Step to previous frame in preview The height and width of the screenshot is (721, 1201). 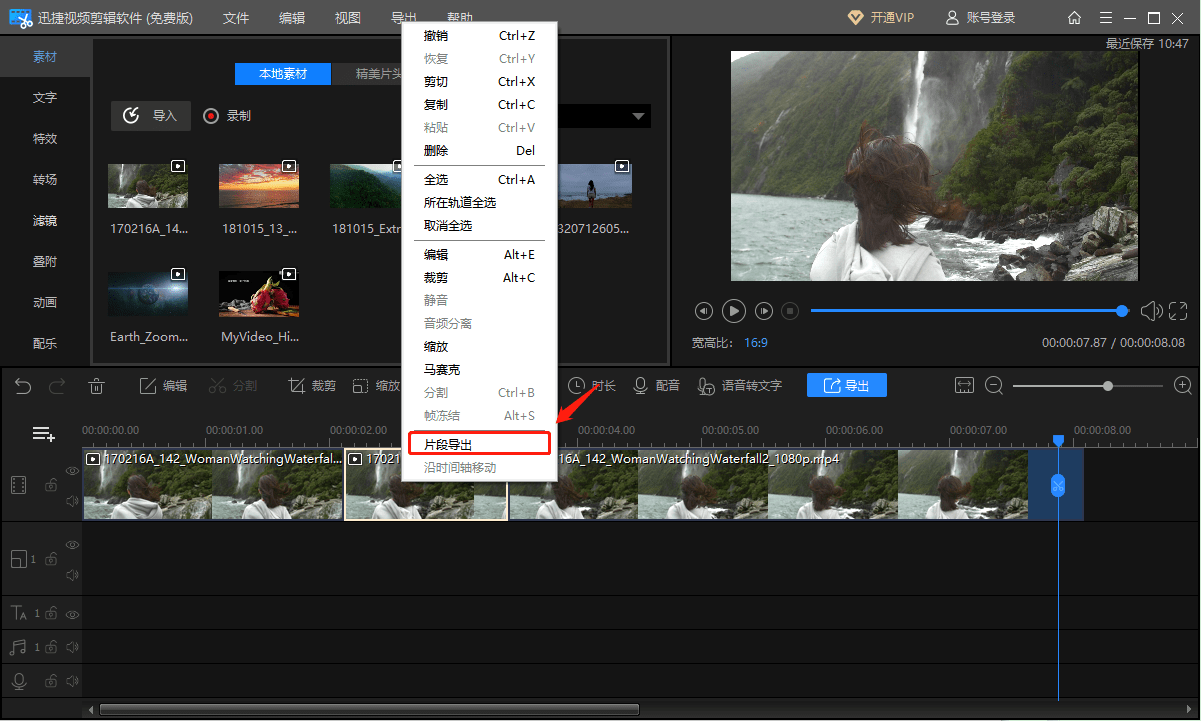(704, 311)
